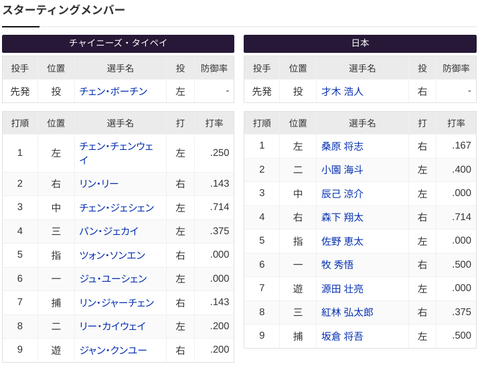The height and width of the screenshot is (366, 480).
Task: Open pitcher link 才木 浩人
Action: pyautogui.click(x=342, y=91)
